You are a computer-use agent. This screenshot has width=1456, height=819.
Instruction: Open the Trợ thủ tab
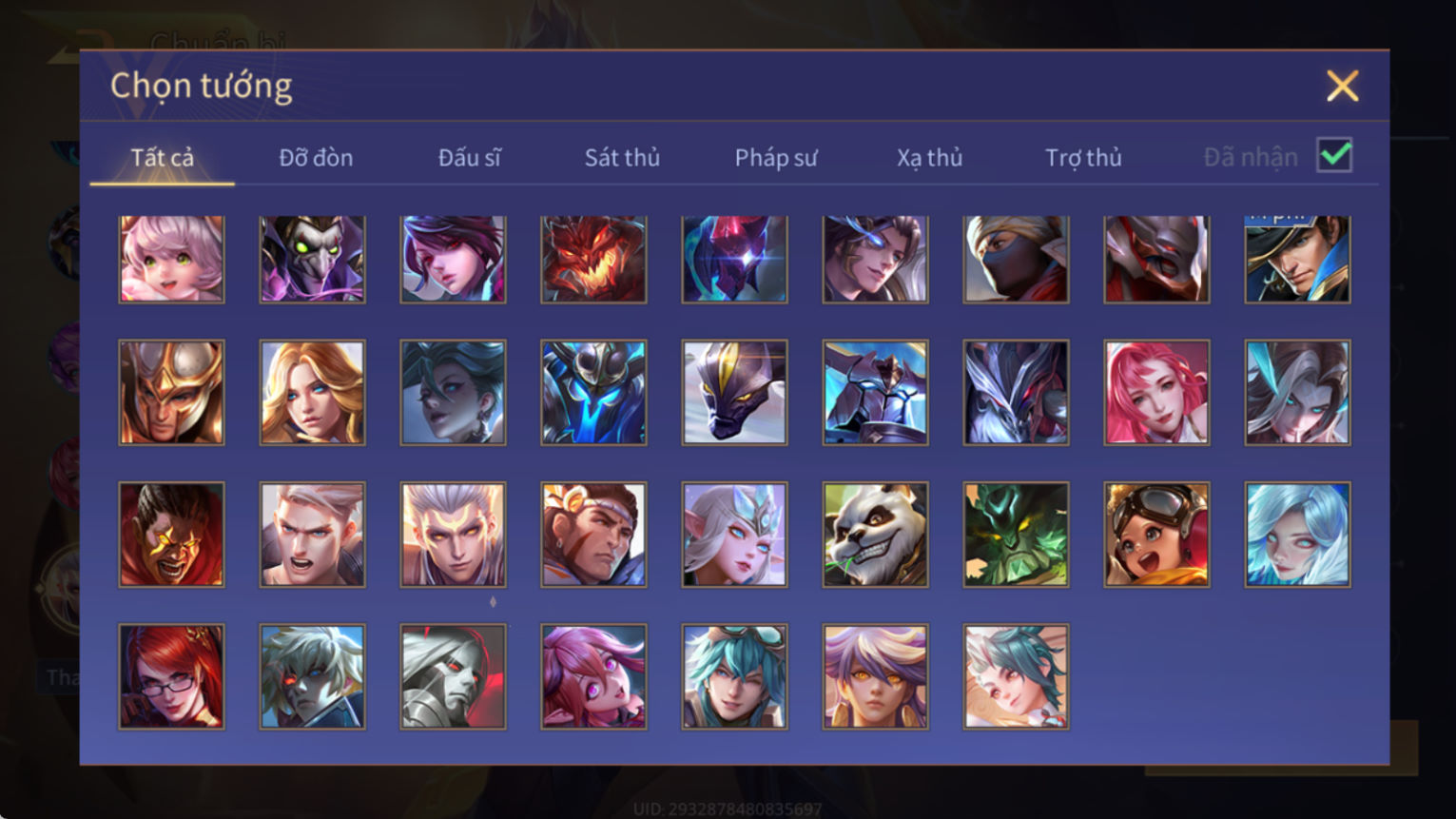(1083, 158)
